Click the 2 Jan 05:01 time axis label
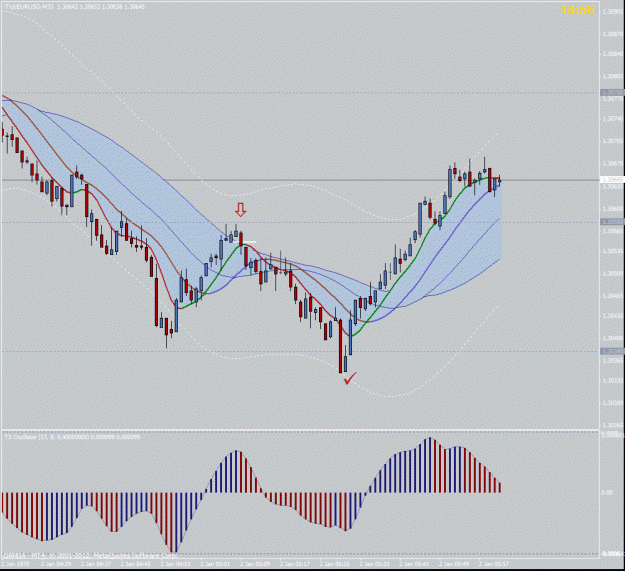625x571 pixels. coord(215,564)
